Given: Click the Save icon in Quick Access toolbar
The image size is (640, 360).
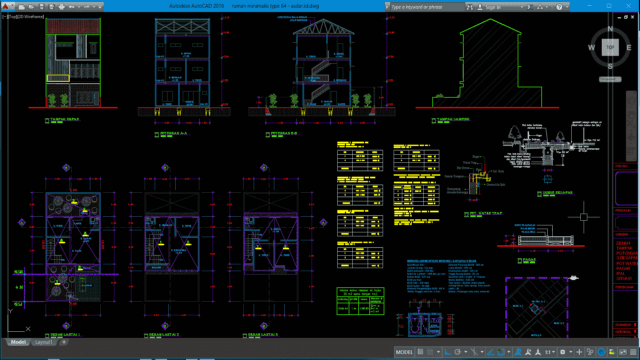Looking at the screenshot, I should 42,7.
